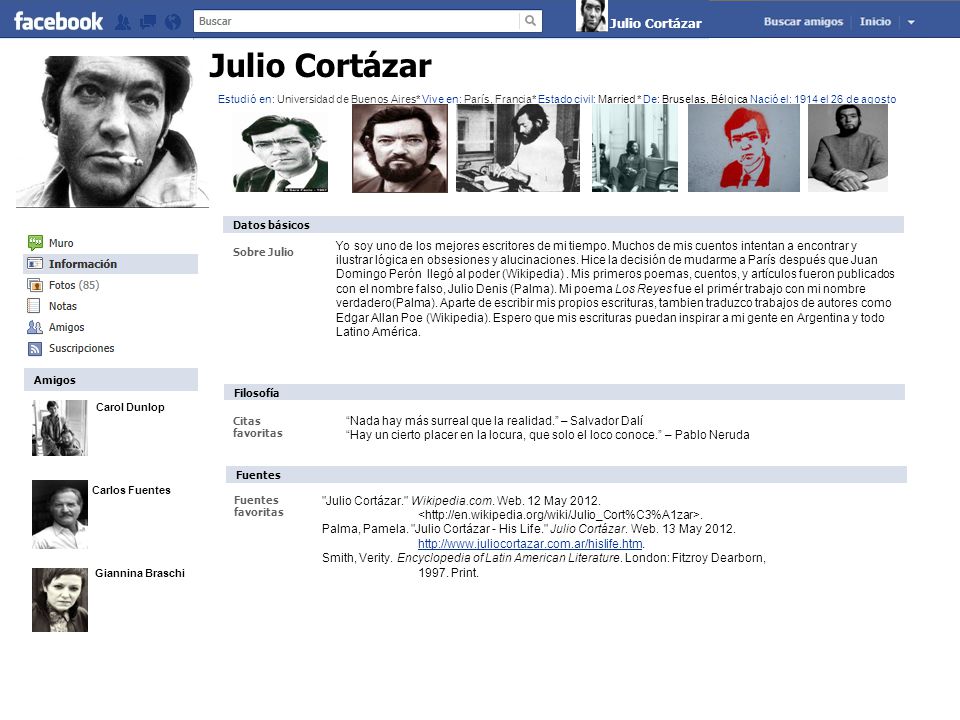Click the Amigos people icon
Image resolution: width=960 pixels, height=720 pixels.
(x=35, y=327)
